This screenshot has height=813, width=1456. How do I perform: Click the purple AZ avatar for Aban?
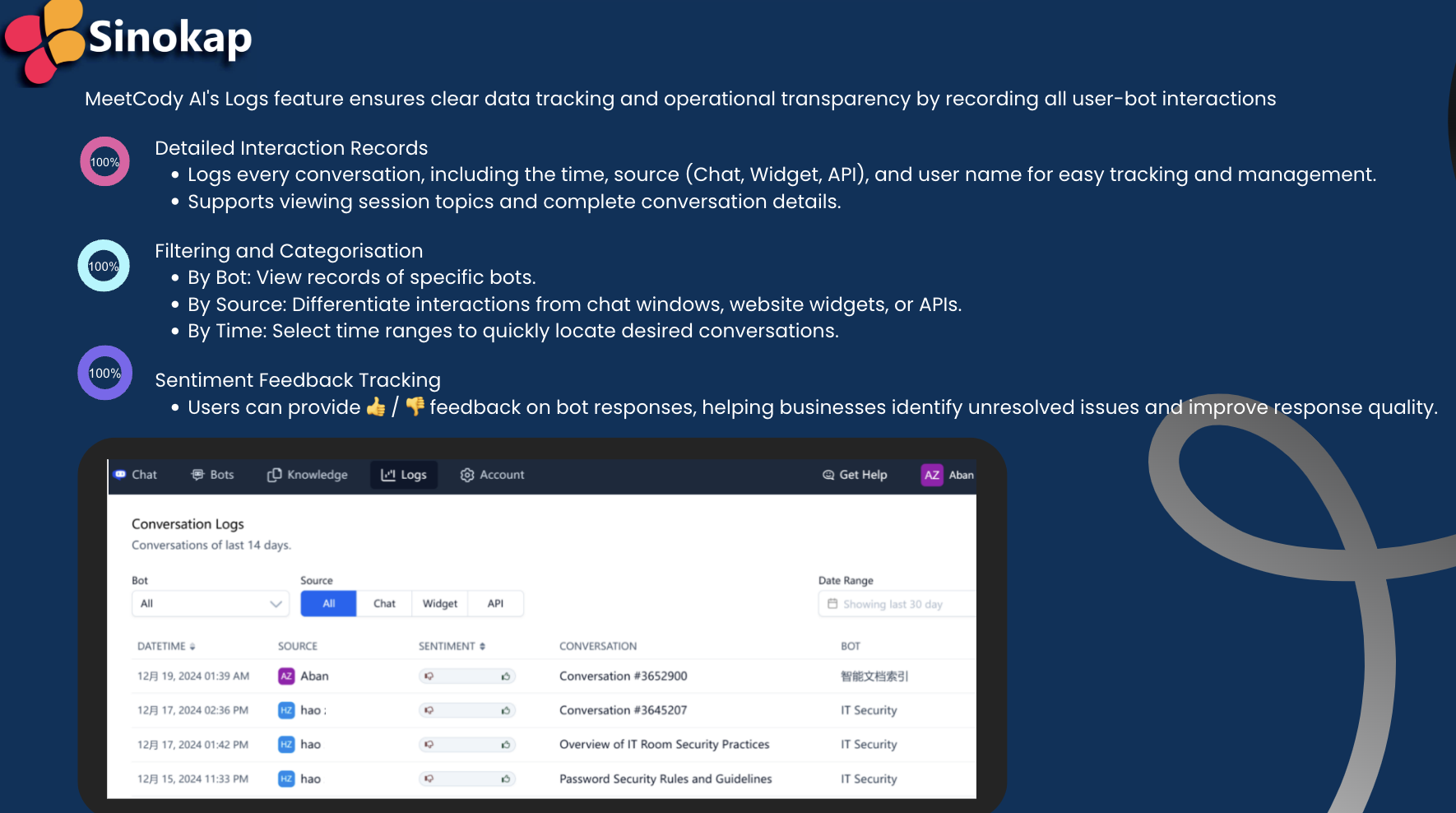click(x=932, y=475)
